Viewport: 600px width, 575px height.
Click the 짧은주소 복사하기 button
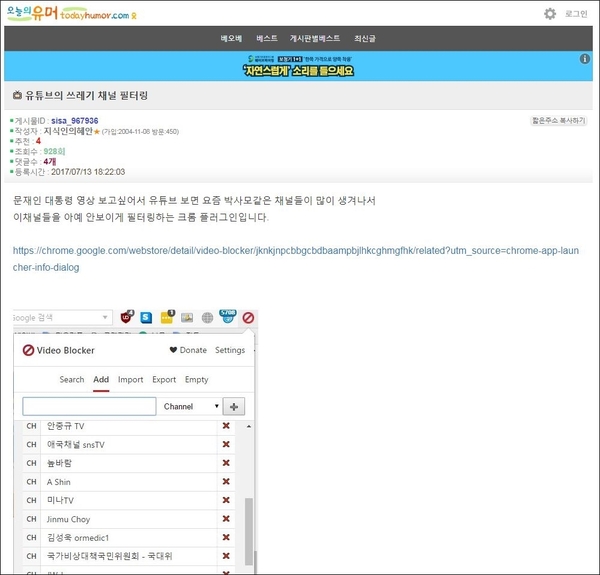[x=559, y=121]
